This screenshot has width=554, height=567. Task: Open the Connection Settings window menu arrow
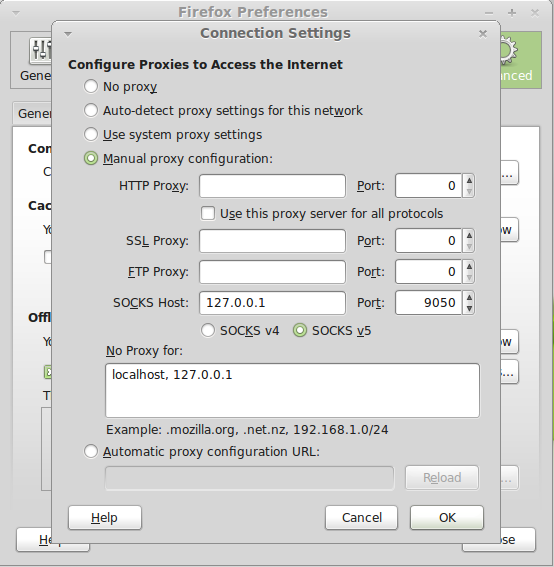pos(68,34)
